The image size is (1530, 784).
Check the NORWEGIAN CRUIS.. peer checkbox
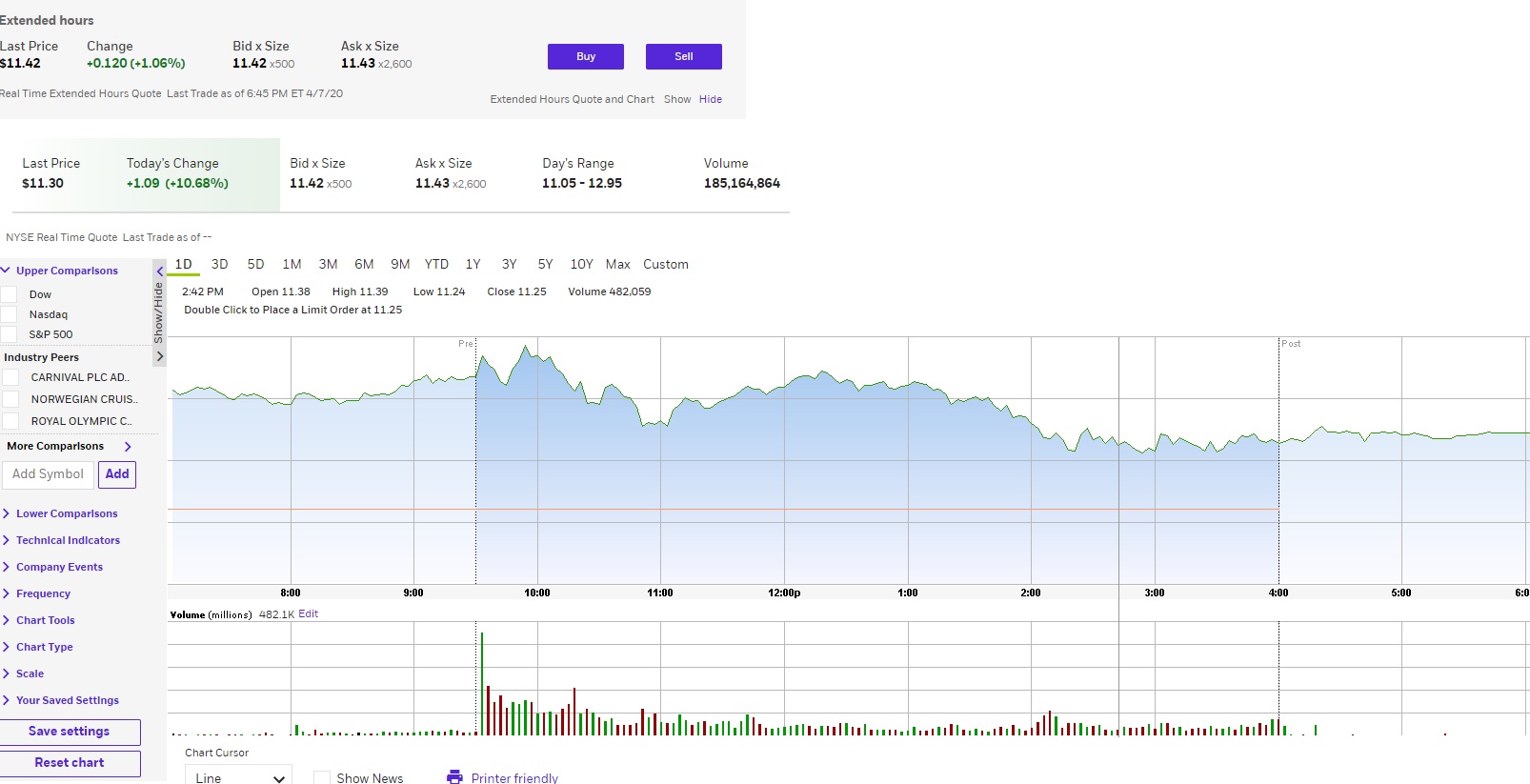tap(10, 399)
